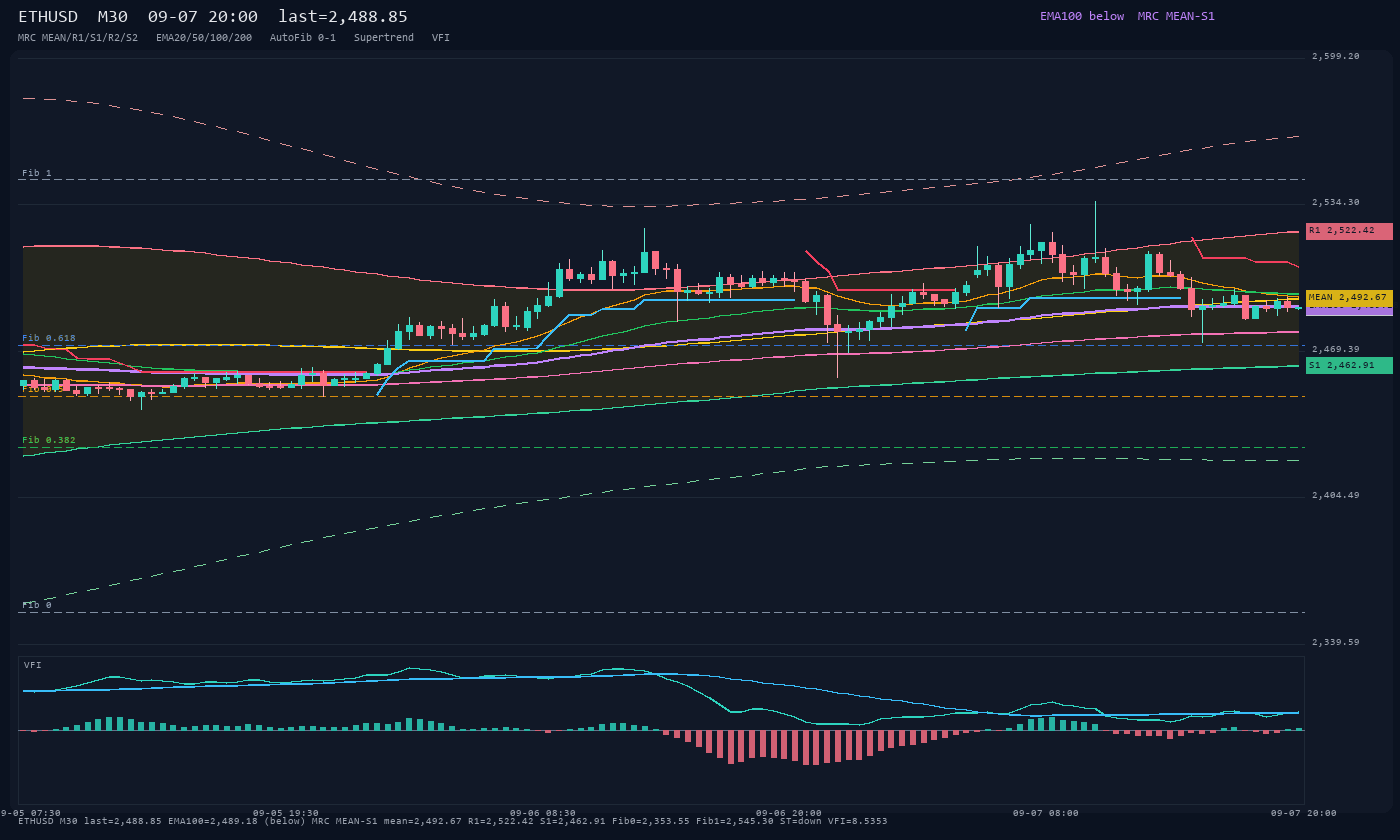Click the M30 timeframe label
The height and width of the screenshot is (840, 1400).
[112, 17]
